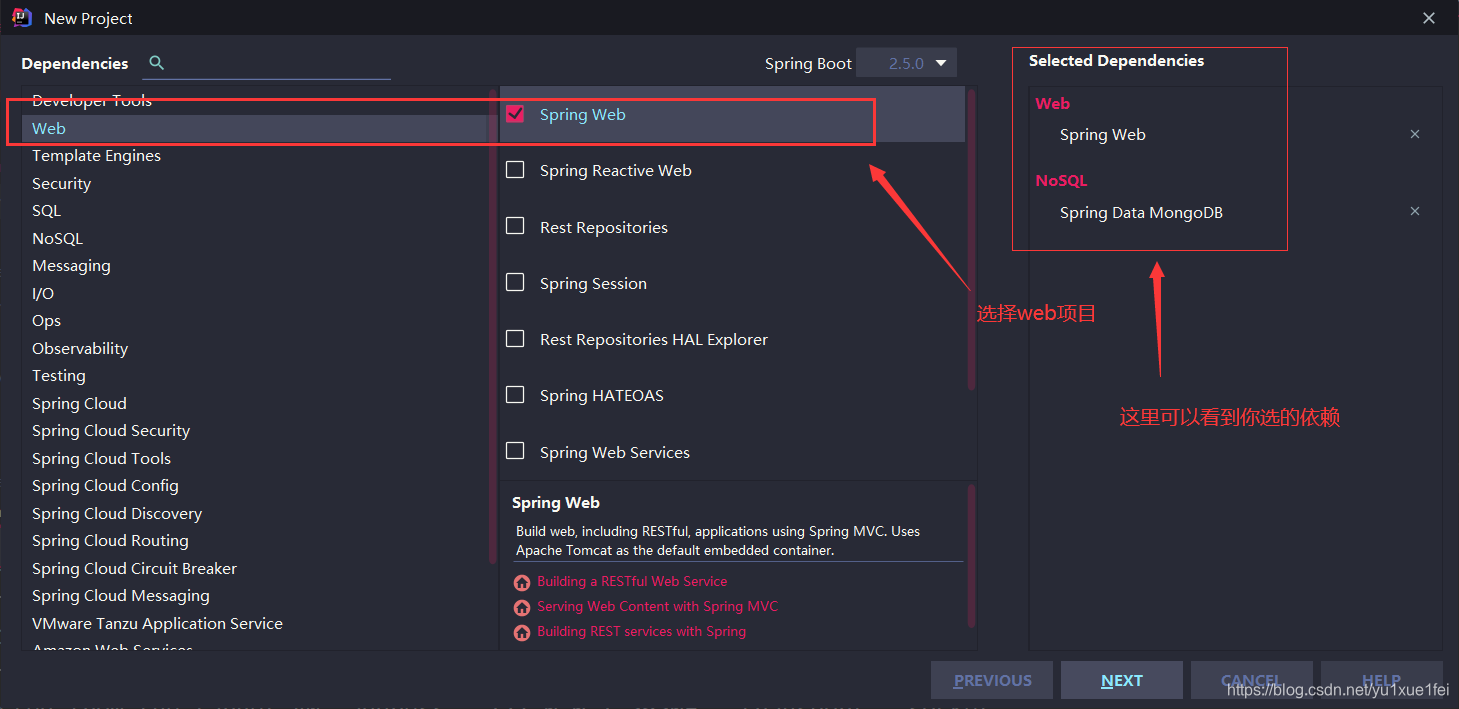The image size is (1459, 709).
Task: Click the NEXT button
Action: pos(1122,680)
